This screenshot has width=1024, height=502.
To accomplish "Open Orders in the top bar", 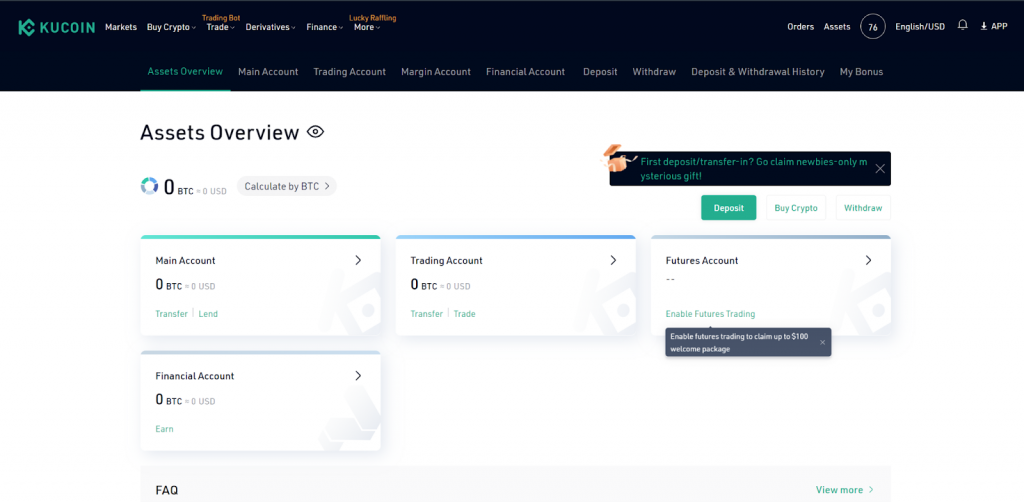I will (801, 27).
